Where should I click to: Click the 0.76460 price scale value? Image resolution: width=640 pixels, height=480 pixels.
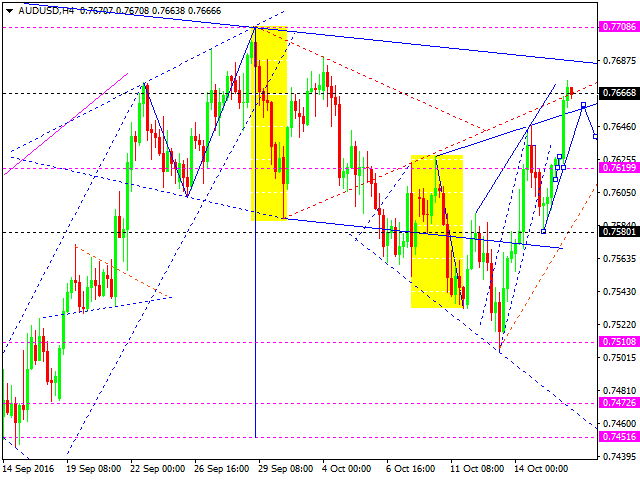(x=619, y=127)
